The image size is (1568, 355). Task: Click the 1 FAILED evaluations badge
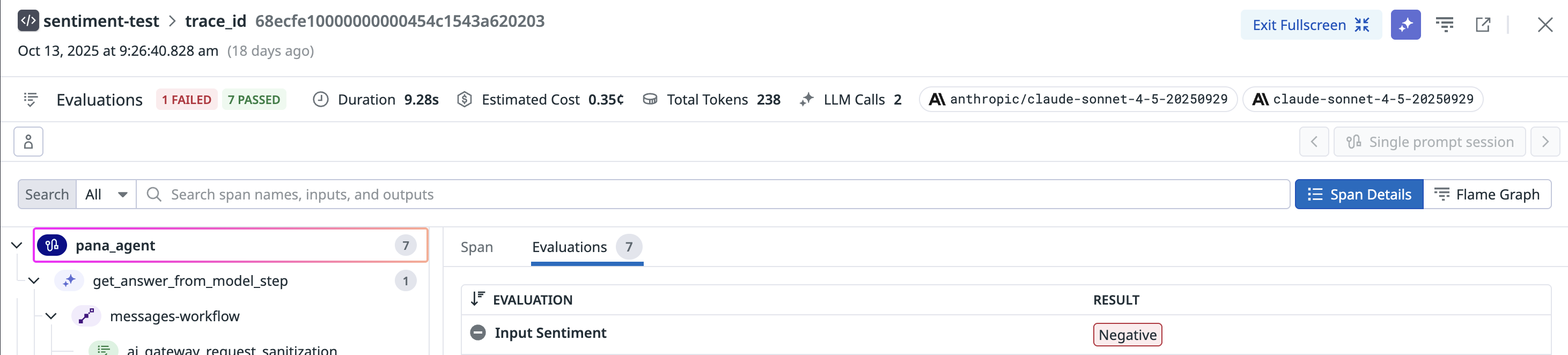tap(186, 99)
